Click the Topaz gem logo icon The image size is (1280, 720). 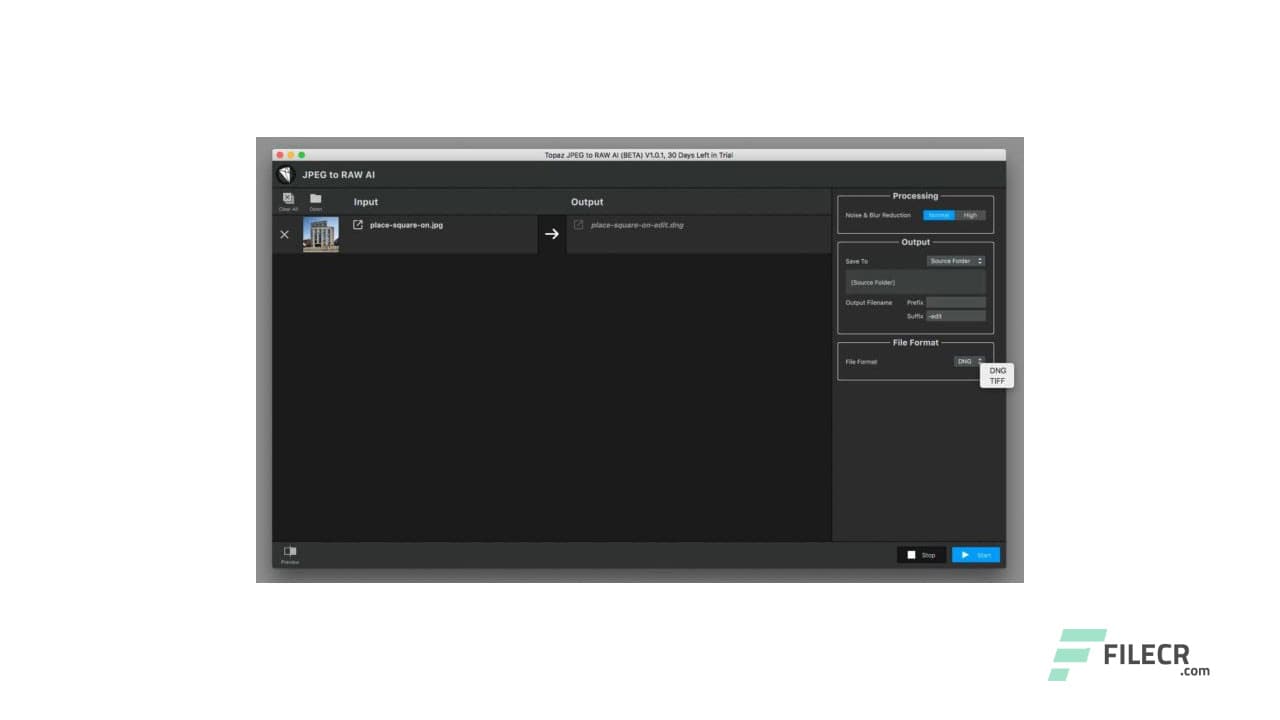(x=286, y=175)
